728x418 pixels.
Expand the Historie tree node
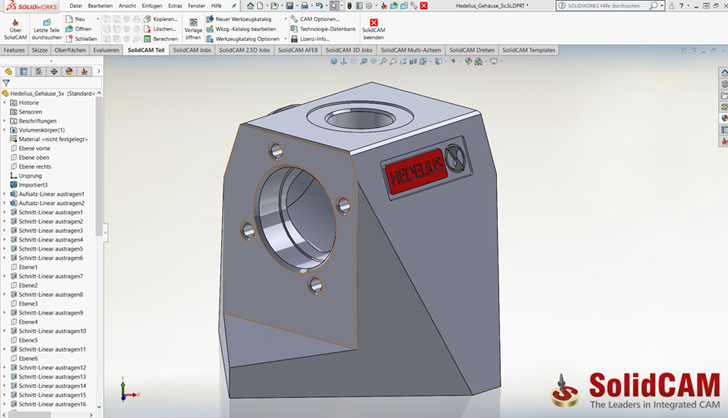[x=5, y=103]
